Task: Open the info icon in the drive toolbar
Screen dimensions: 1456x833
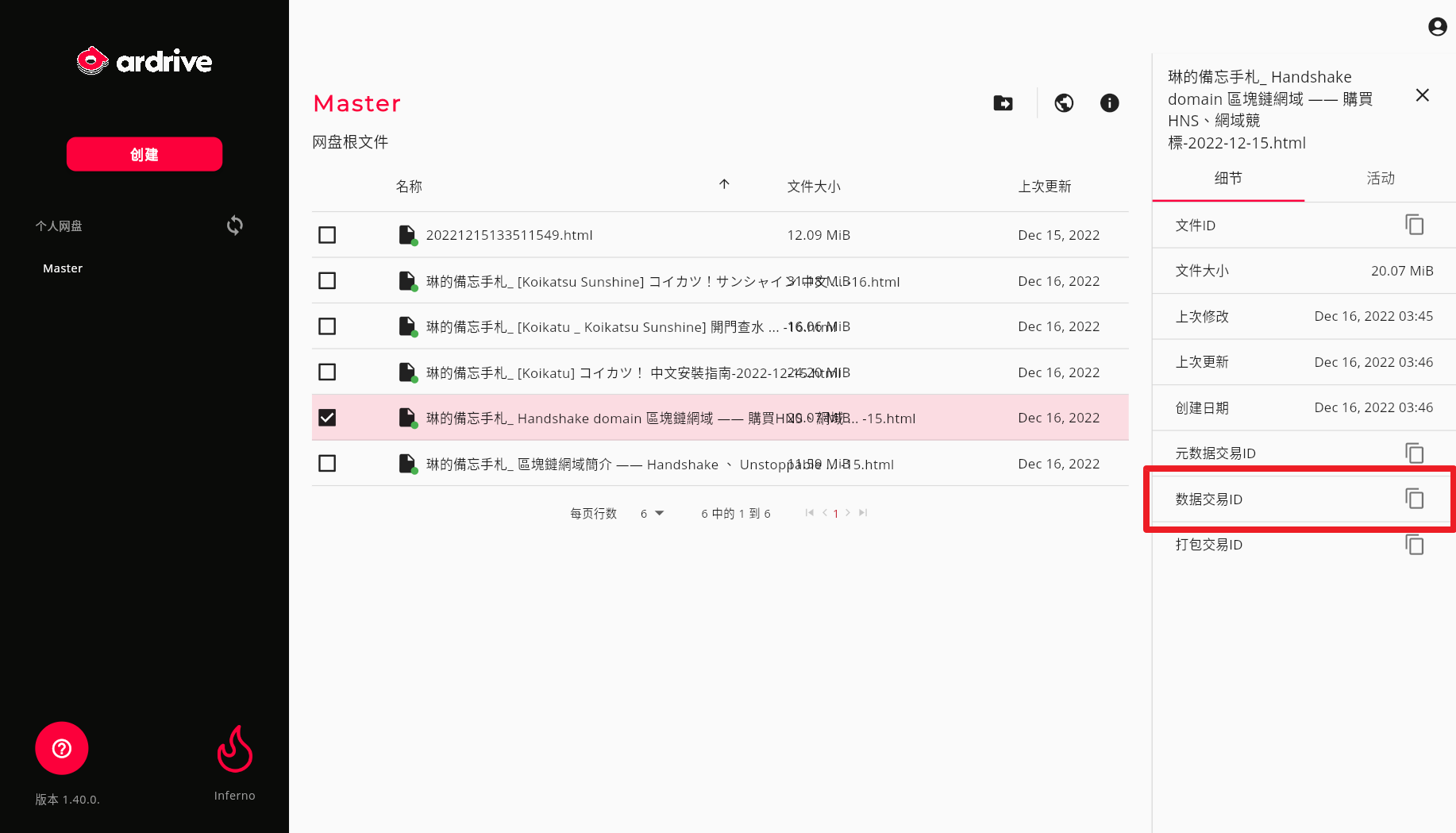Action: tap(1109, 103)
